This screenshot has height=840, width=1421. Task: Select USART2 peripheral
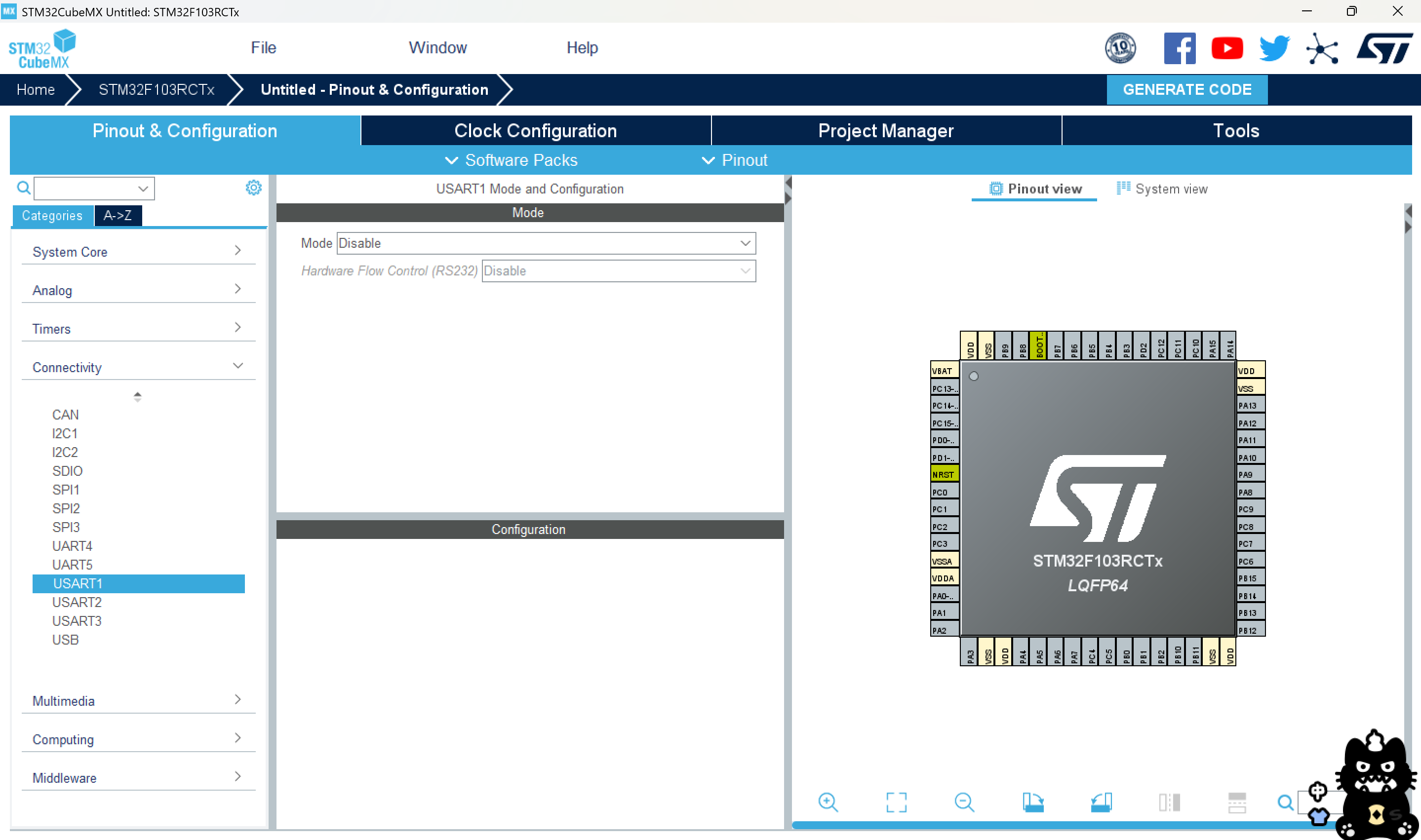pos(77,602)
